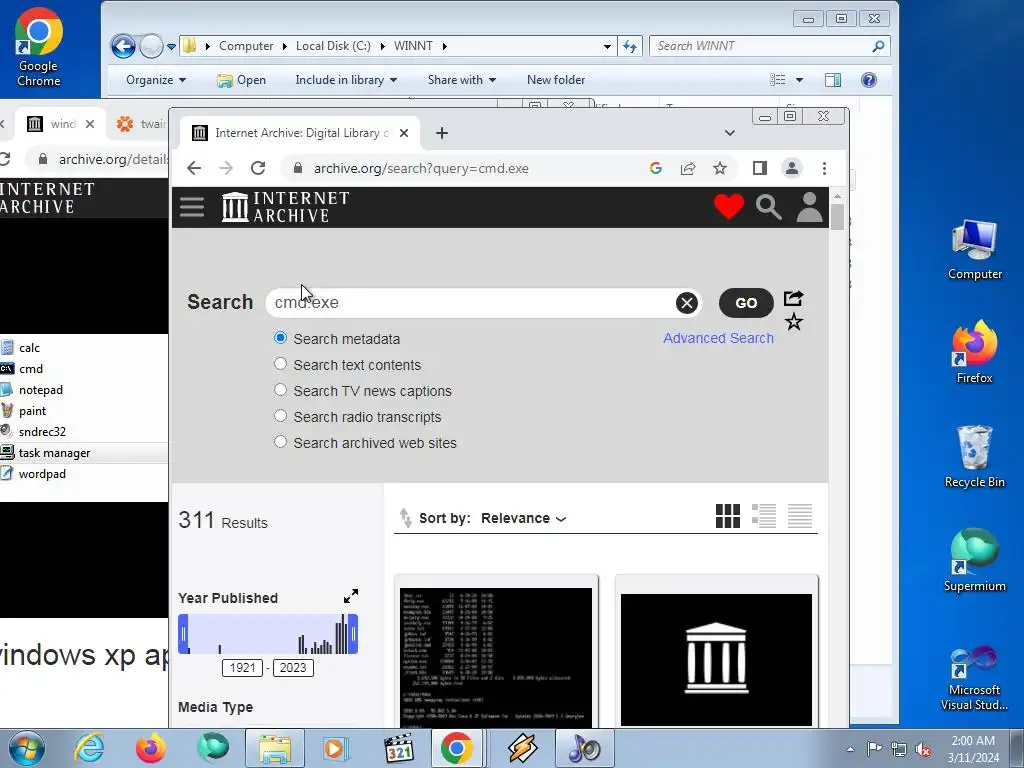Click the GO search button

coord(746,303)
